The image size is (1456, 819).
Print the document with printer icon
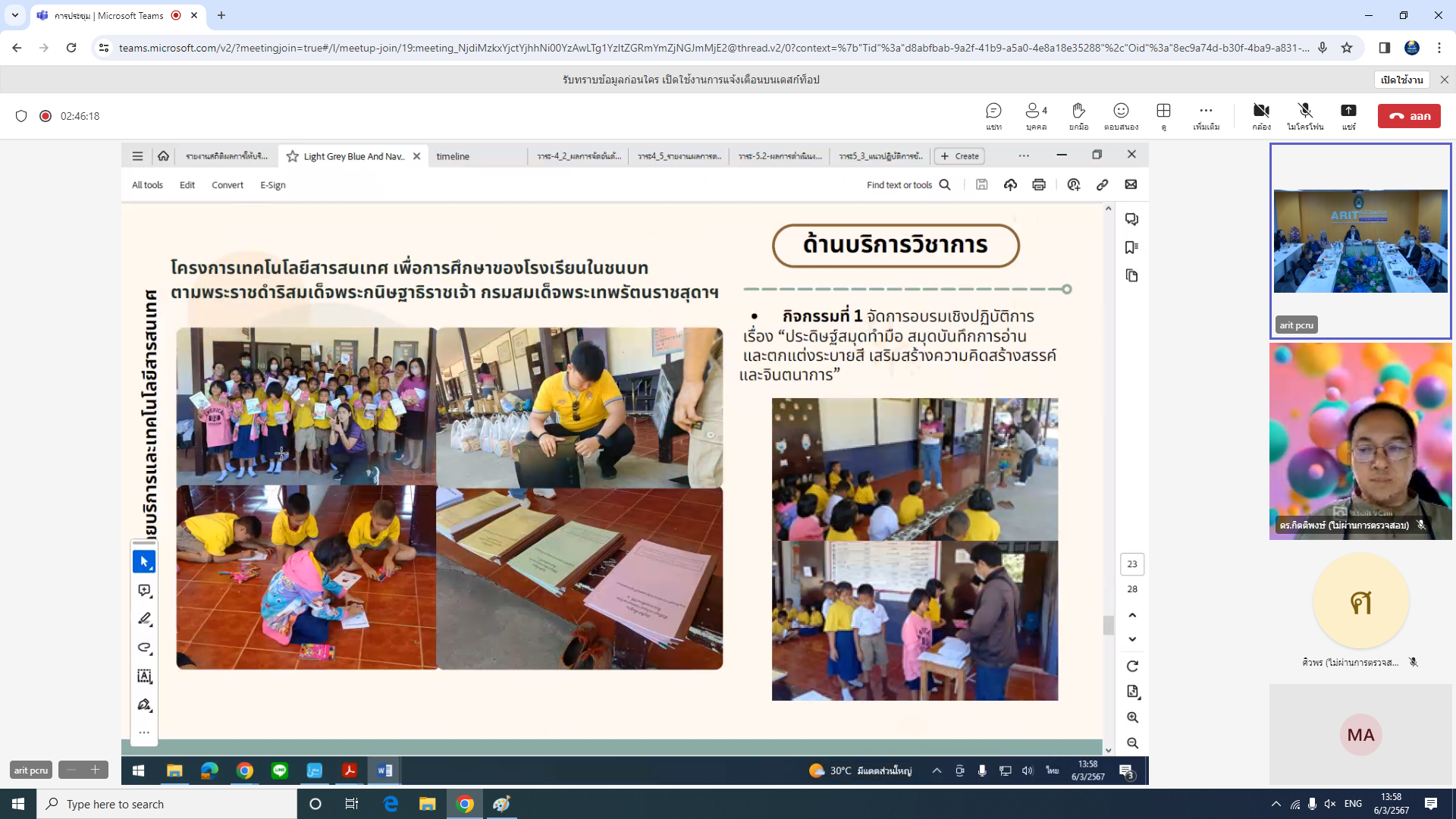point(1039,184)
